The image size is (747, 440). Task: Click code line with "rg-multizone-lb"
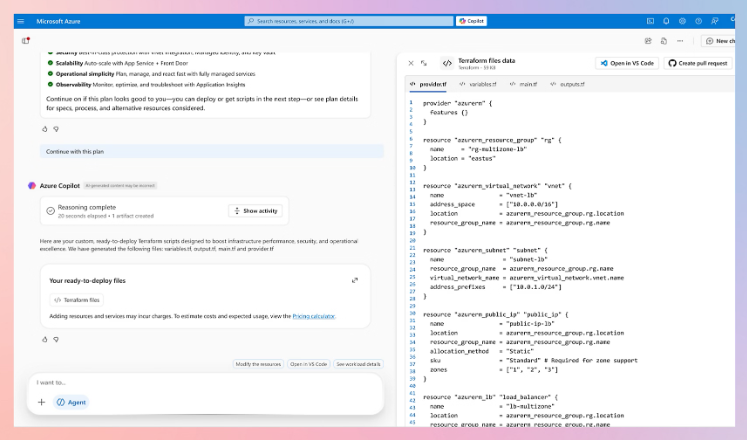[478, 149]
